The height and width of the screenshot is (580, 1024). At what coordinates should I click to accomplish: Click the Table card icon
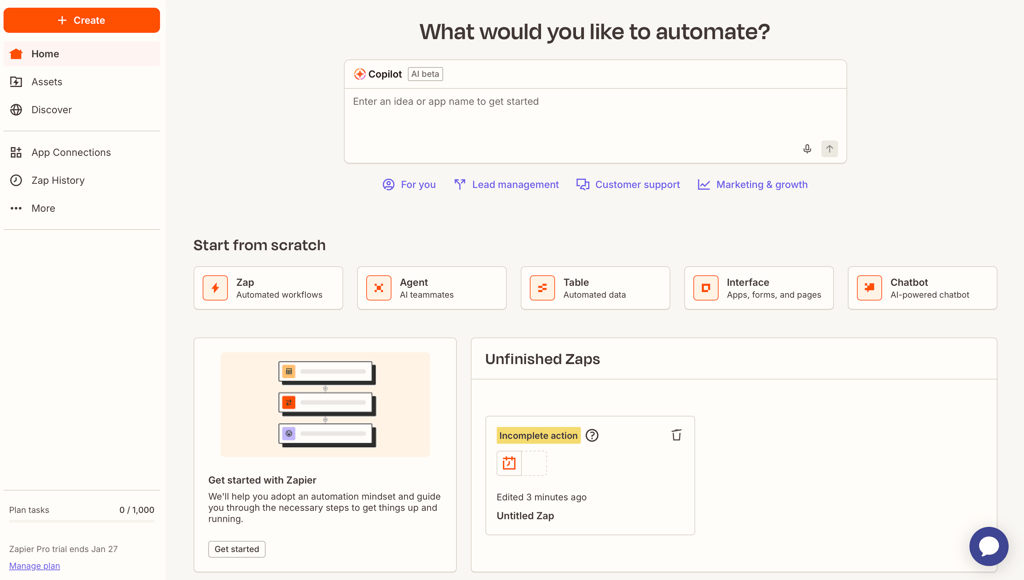(x=542, y=288)
